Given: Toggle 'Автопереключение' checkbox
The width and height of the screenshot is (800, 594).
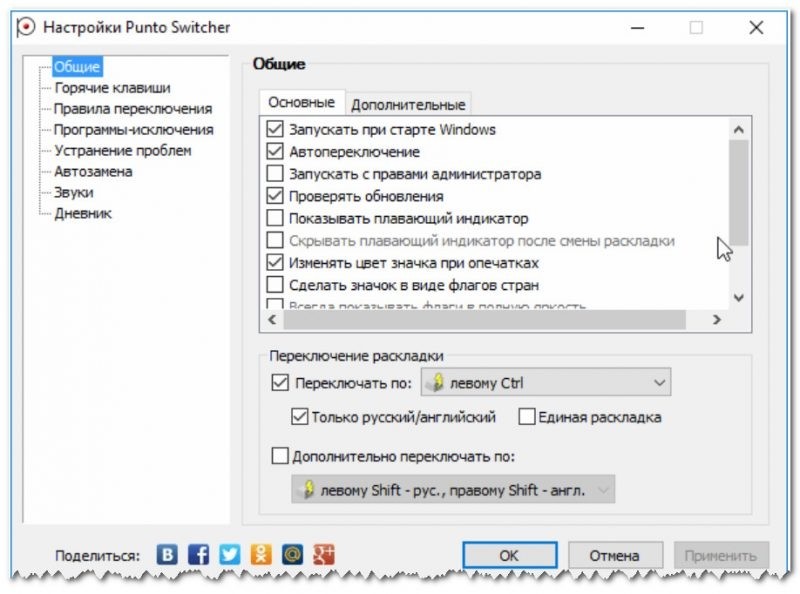Looking at the screenshot, I should point(275,151).
